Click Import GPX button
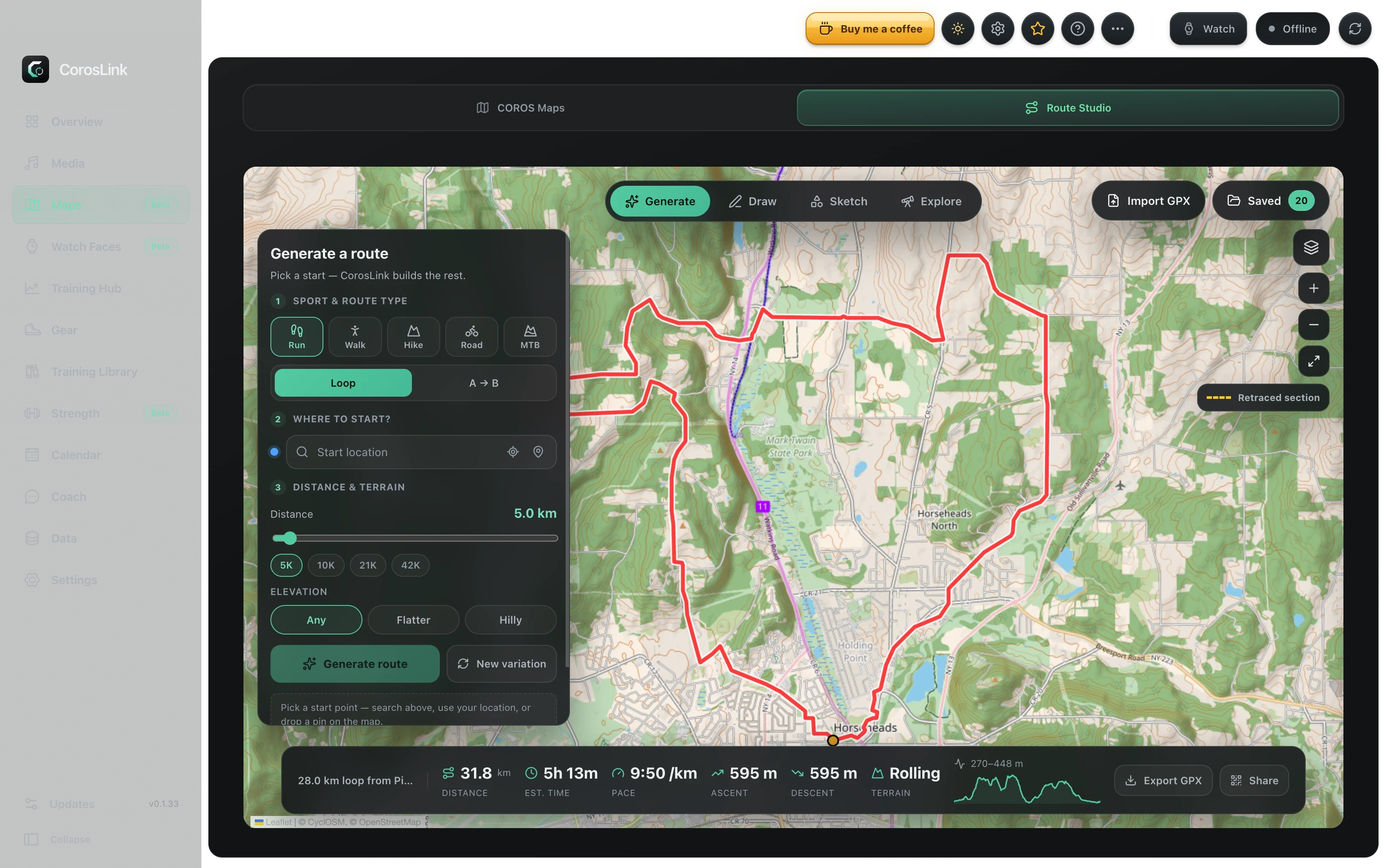This screenshot has height=868, width=1389. click(x=1148, y=201)
